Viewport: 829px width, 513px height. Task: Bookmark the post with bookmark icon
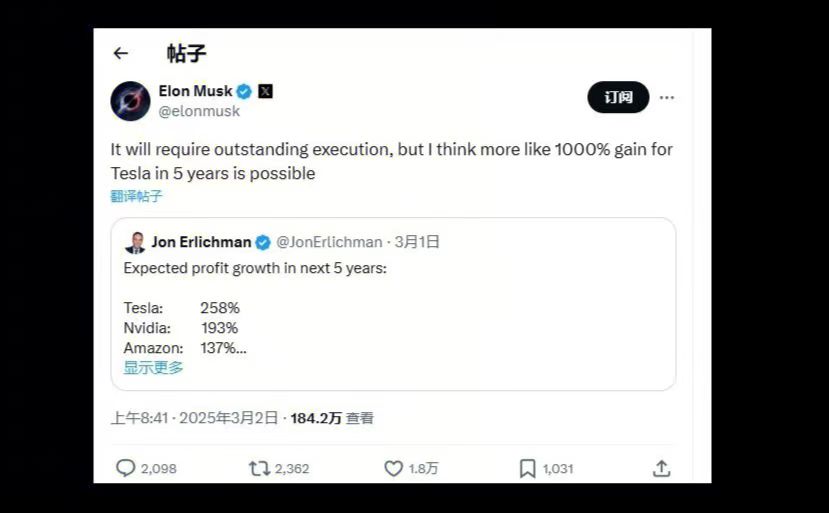pos(527,468)
